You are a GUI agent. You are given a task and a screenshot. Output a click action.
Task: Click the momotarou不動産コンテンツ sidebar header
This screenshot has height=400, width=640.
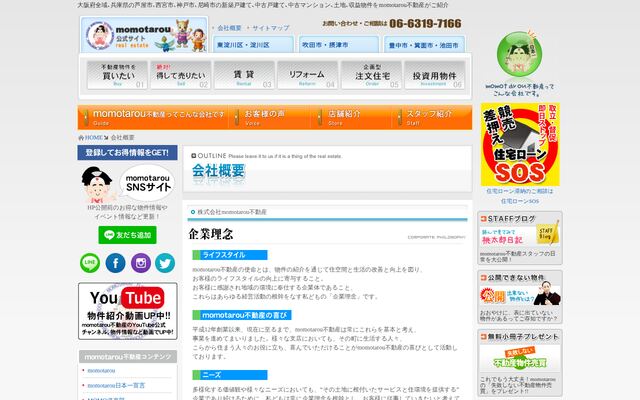pyautogui.click(x=128, y=357)
